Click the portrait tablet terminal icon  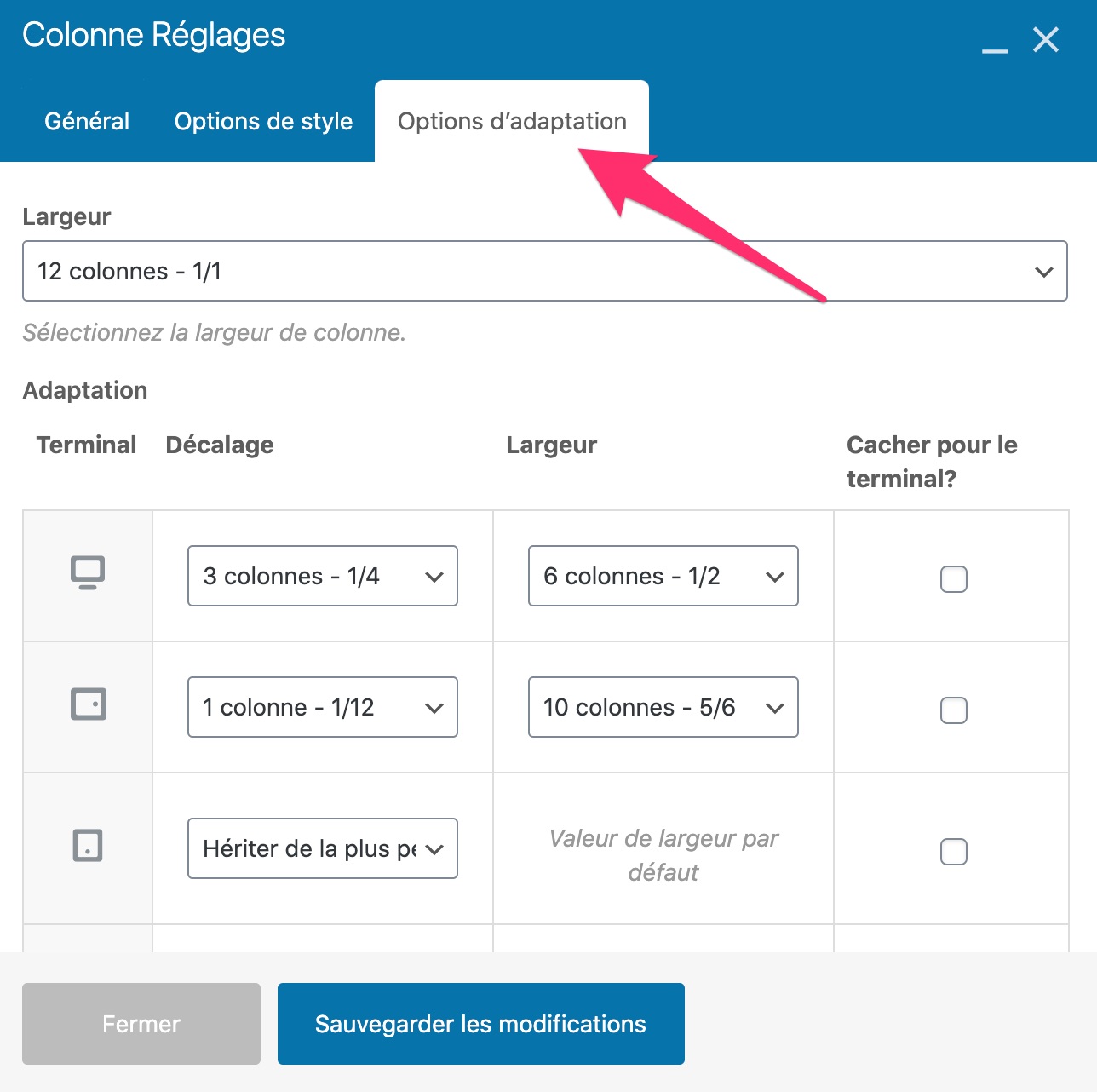(88, 846)
